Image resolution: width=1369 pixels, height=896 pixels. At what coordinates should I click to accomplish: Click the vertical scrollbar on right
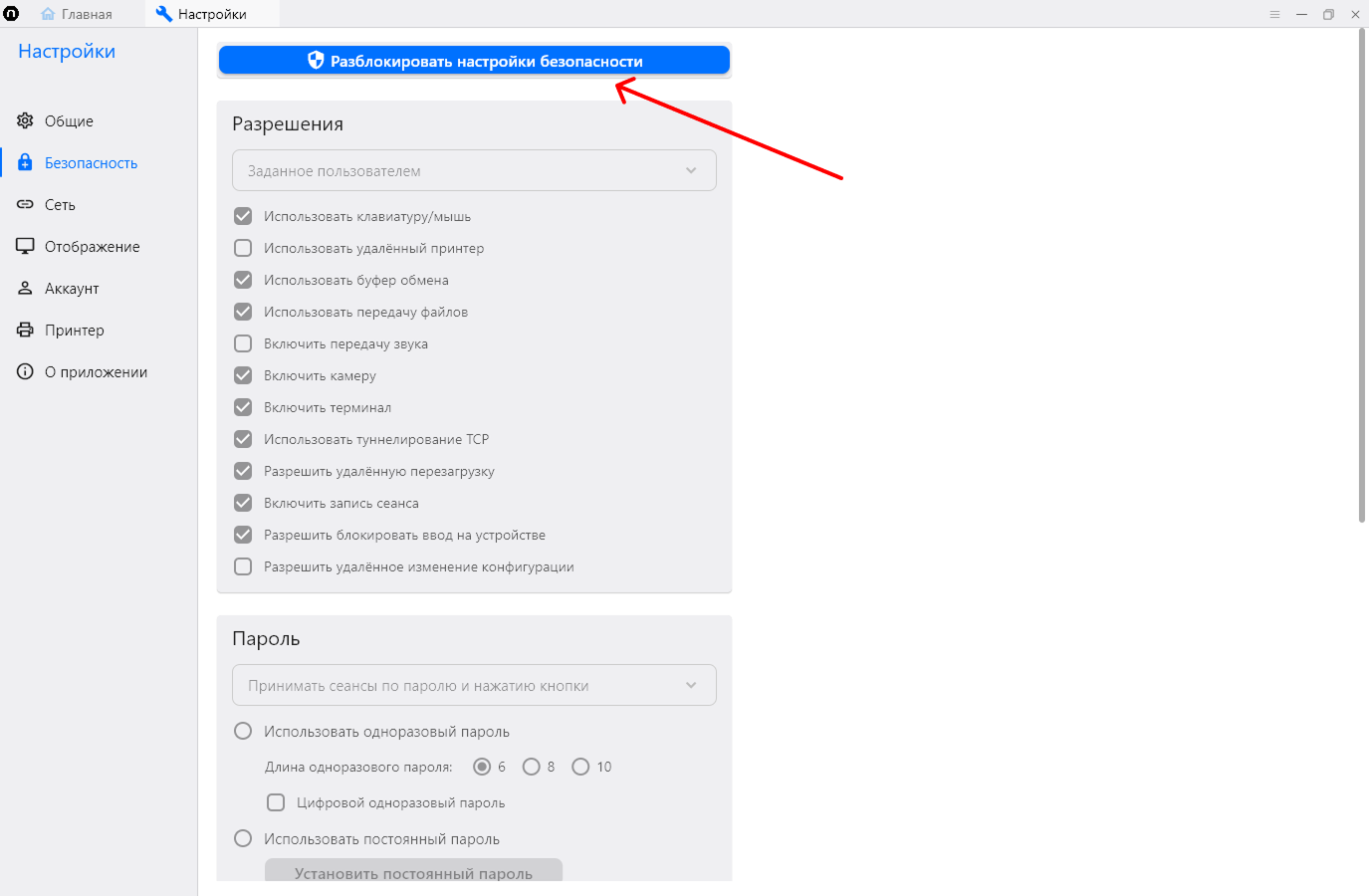click(x=1362, y=275)
